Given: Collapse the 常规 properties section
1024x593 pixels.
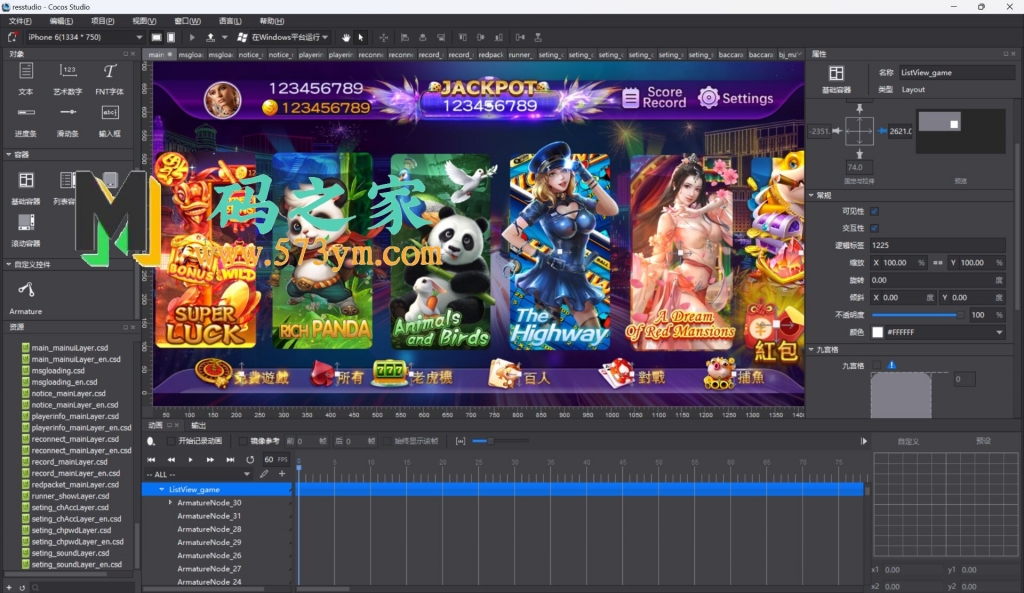Looking at the screenshot, I should tap(812, 195).
